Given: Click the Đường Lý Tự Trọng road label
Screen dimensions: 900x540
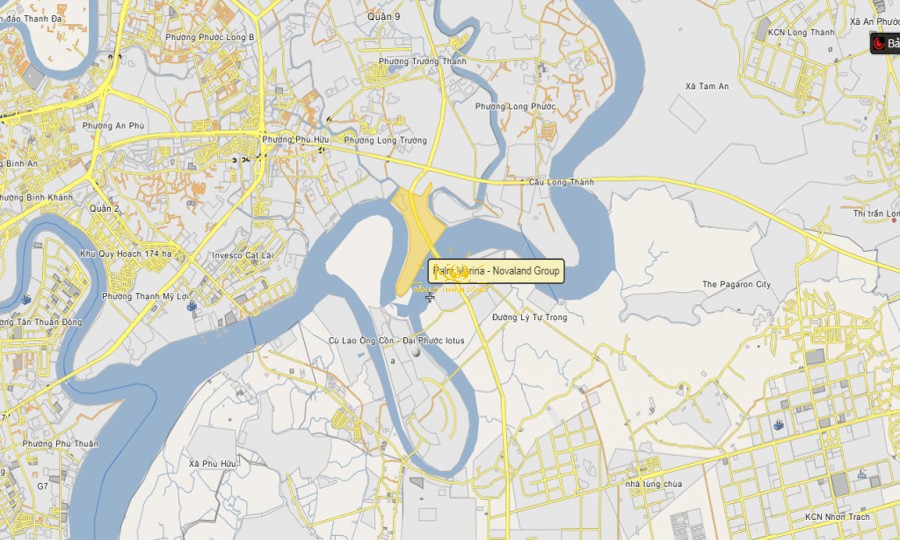Looking at the screenshot, I should coord(529,317).
